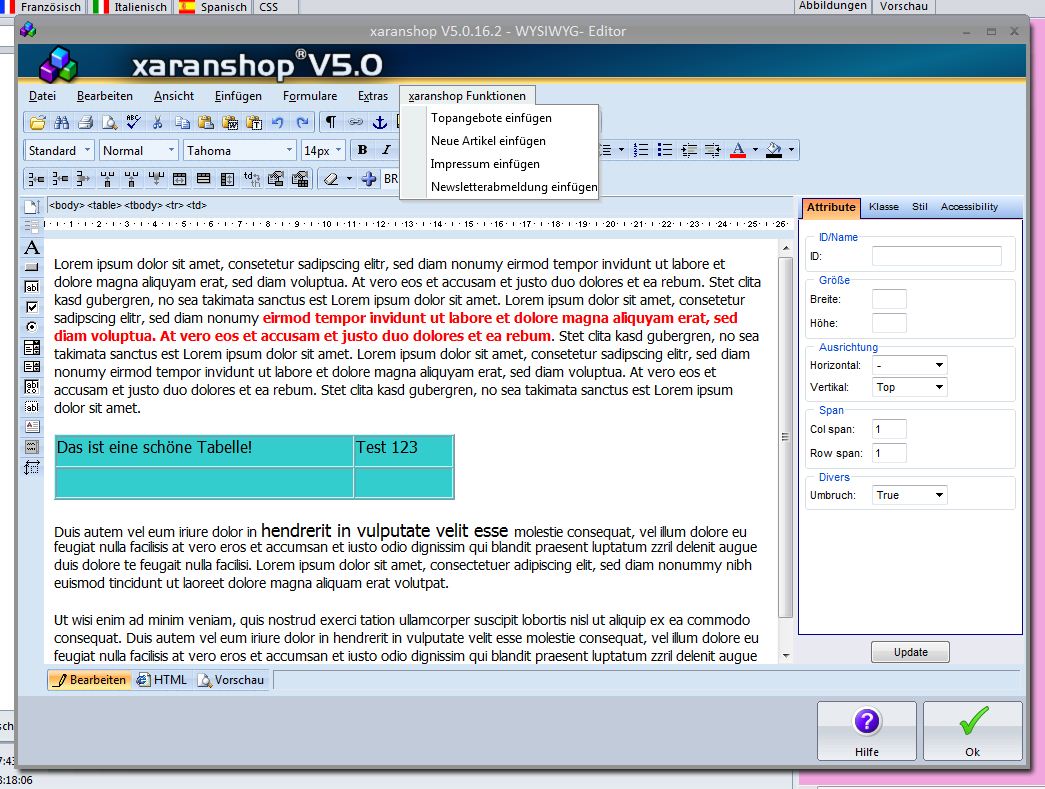
Task: Choose Impressum einfügen menu entry
Action: 485,164
